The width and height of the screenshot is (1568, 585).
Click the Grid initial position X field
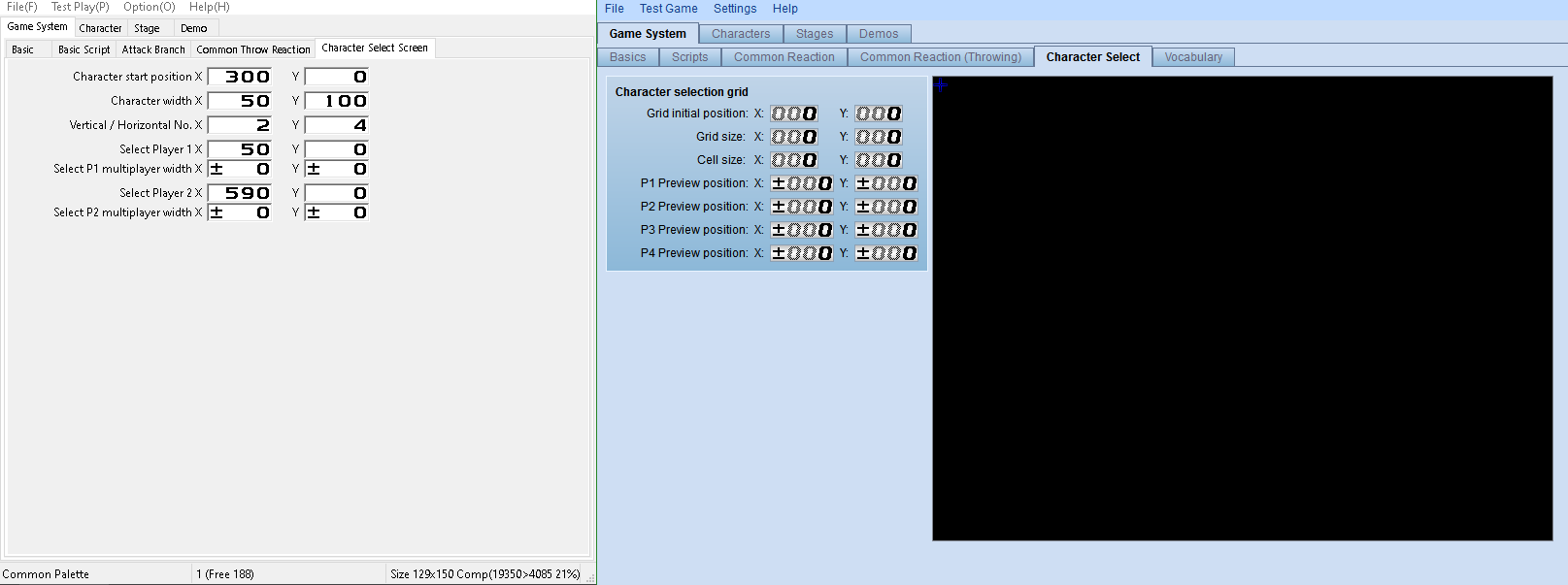[x=794, y=114]
